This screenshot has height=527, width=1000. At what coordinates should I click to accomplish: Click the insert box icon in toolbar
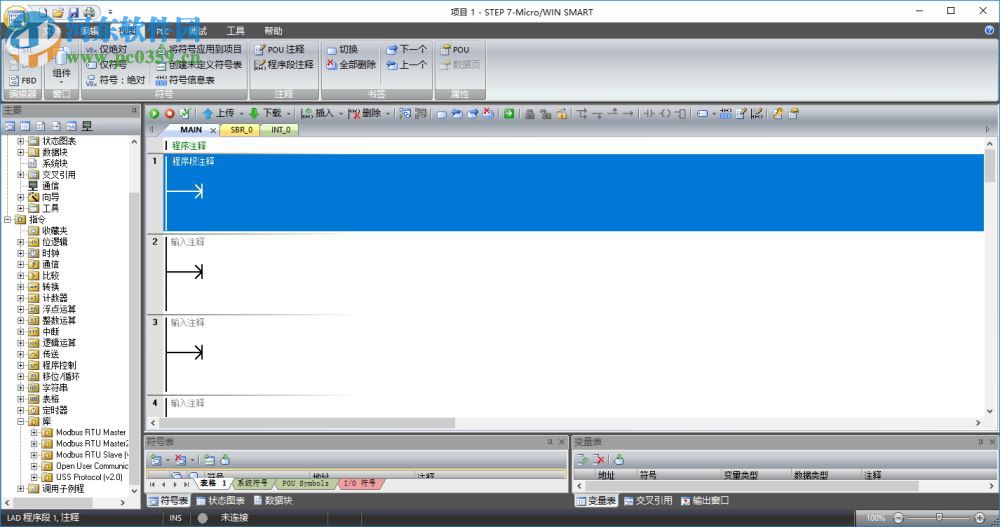(x=680, y=114)
